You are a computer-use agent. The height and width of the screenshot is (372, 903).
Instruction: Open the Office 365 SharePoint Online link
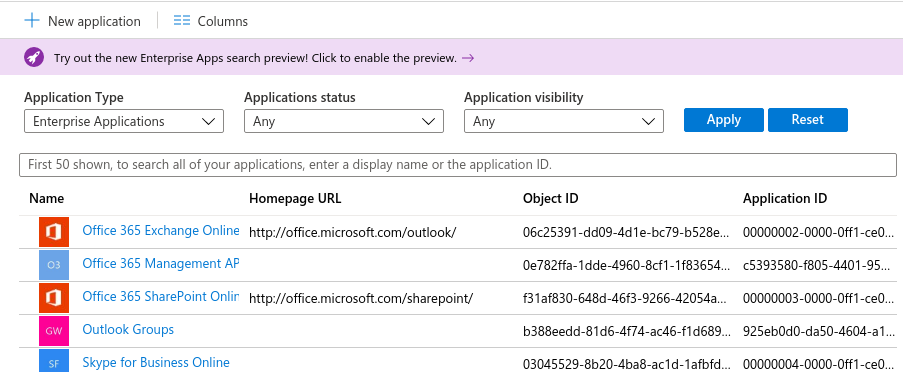click(161, 296)
